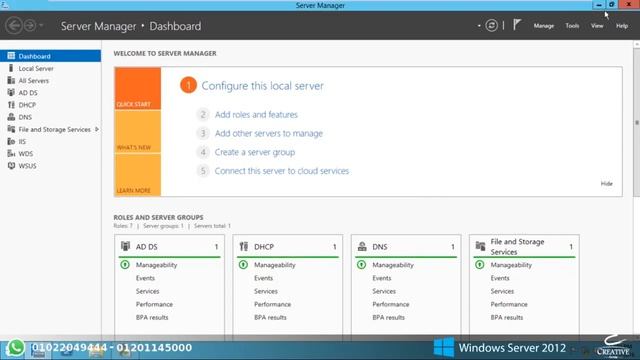Open Performance in the DNS tile

point(391,304)
